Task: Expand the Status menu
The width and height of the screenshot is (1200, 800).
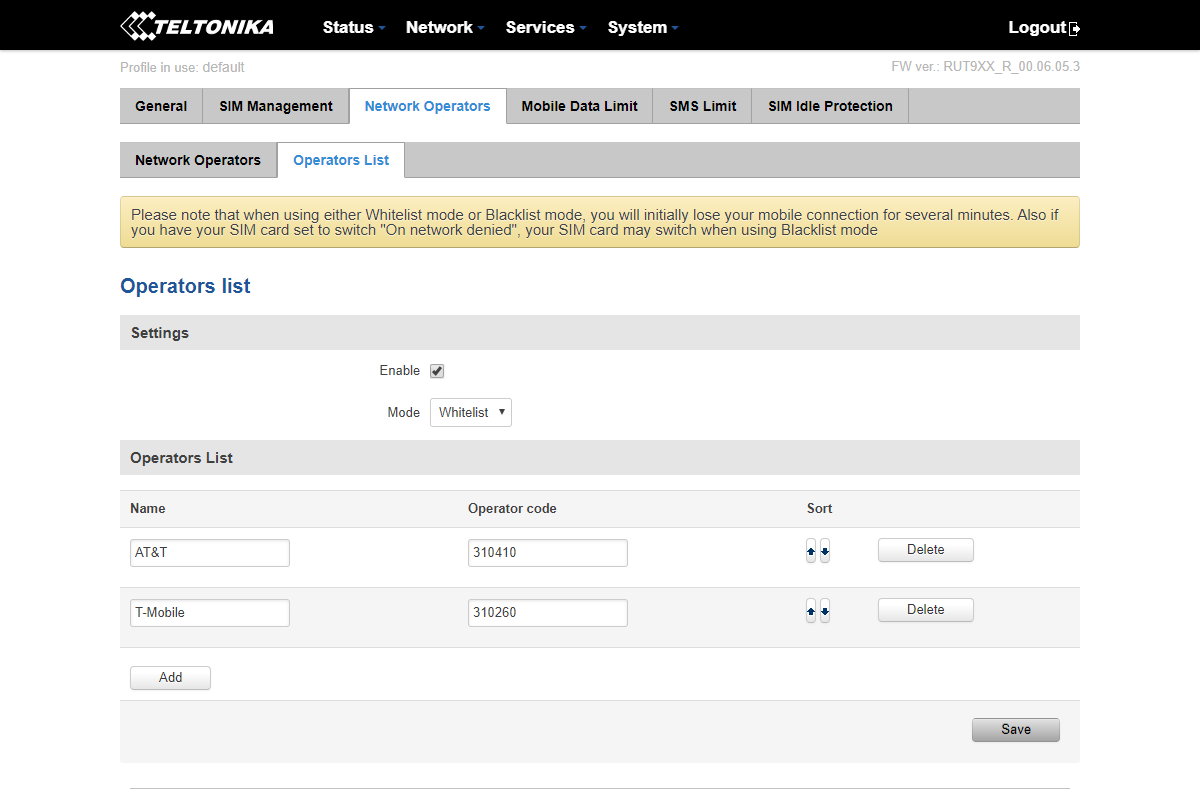Action: [x=353, y=27]
